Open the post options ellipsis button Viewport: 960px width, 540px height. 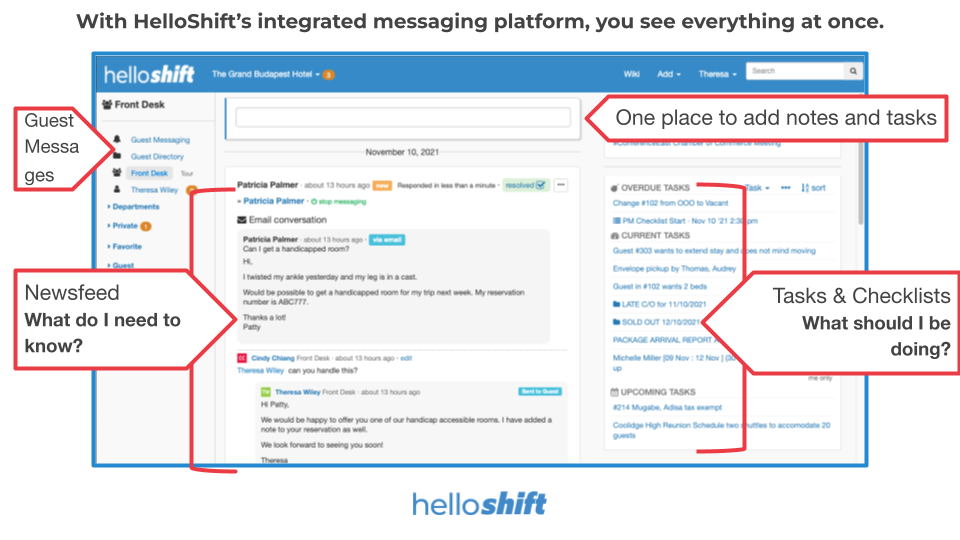560,185
